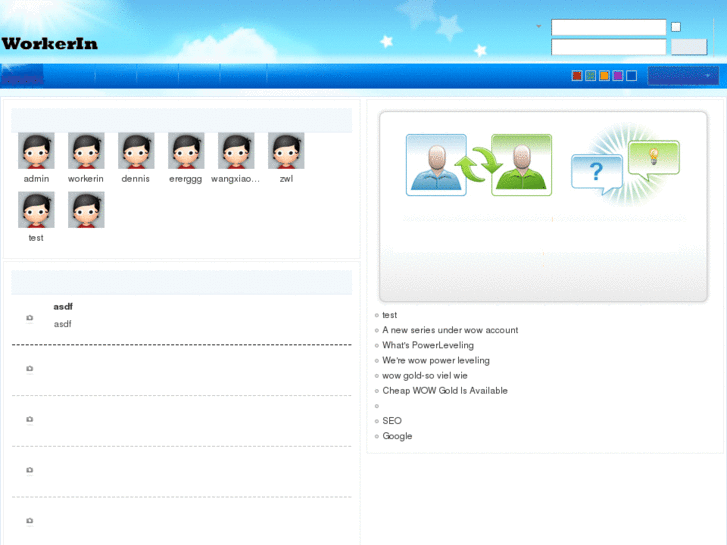Open the avatar with no name below

point(86,210)
